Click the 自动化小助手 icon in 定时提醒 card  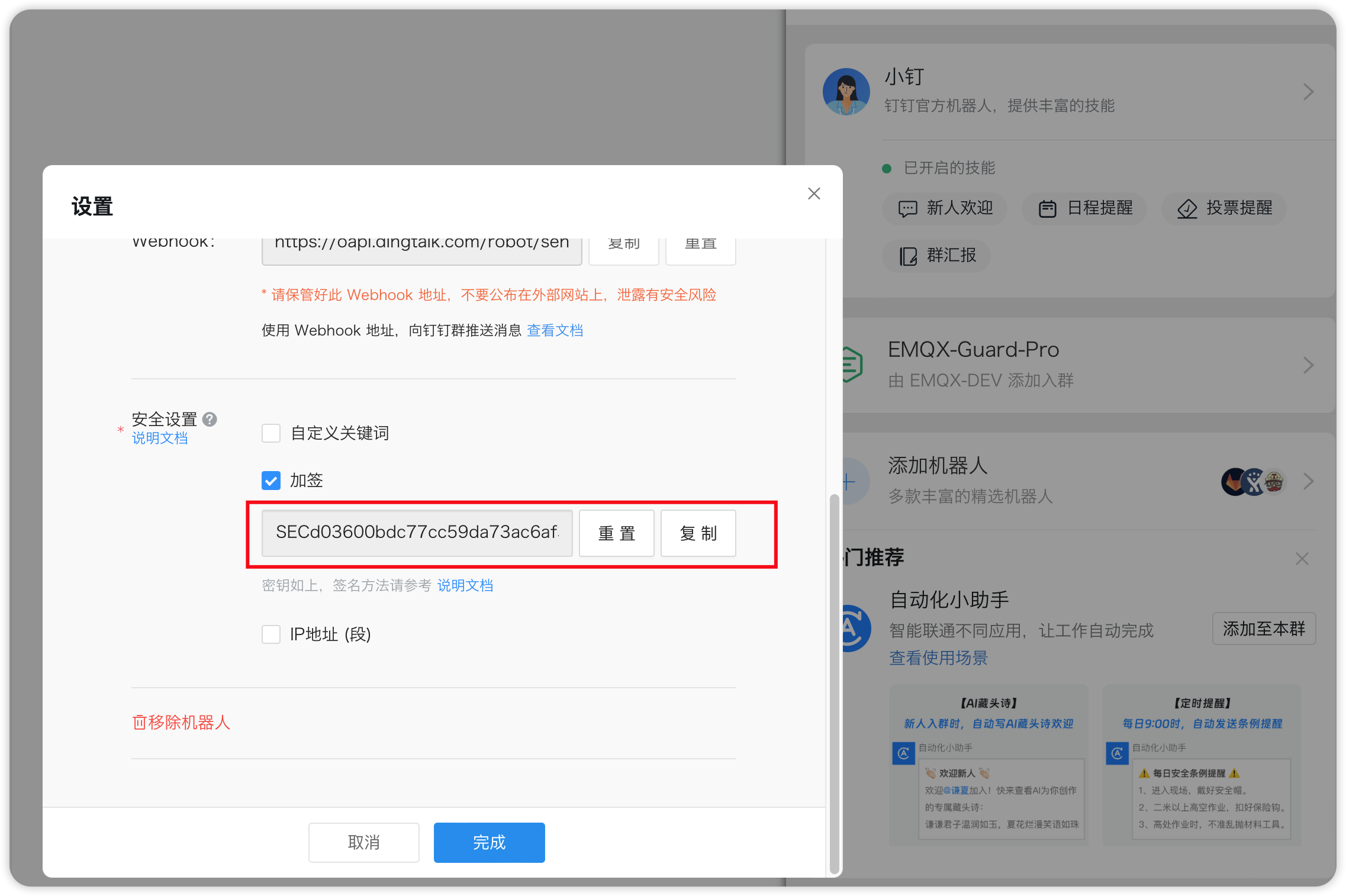pos(1117,753)
